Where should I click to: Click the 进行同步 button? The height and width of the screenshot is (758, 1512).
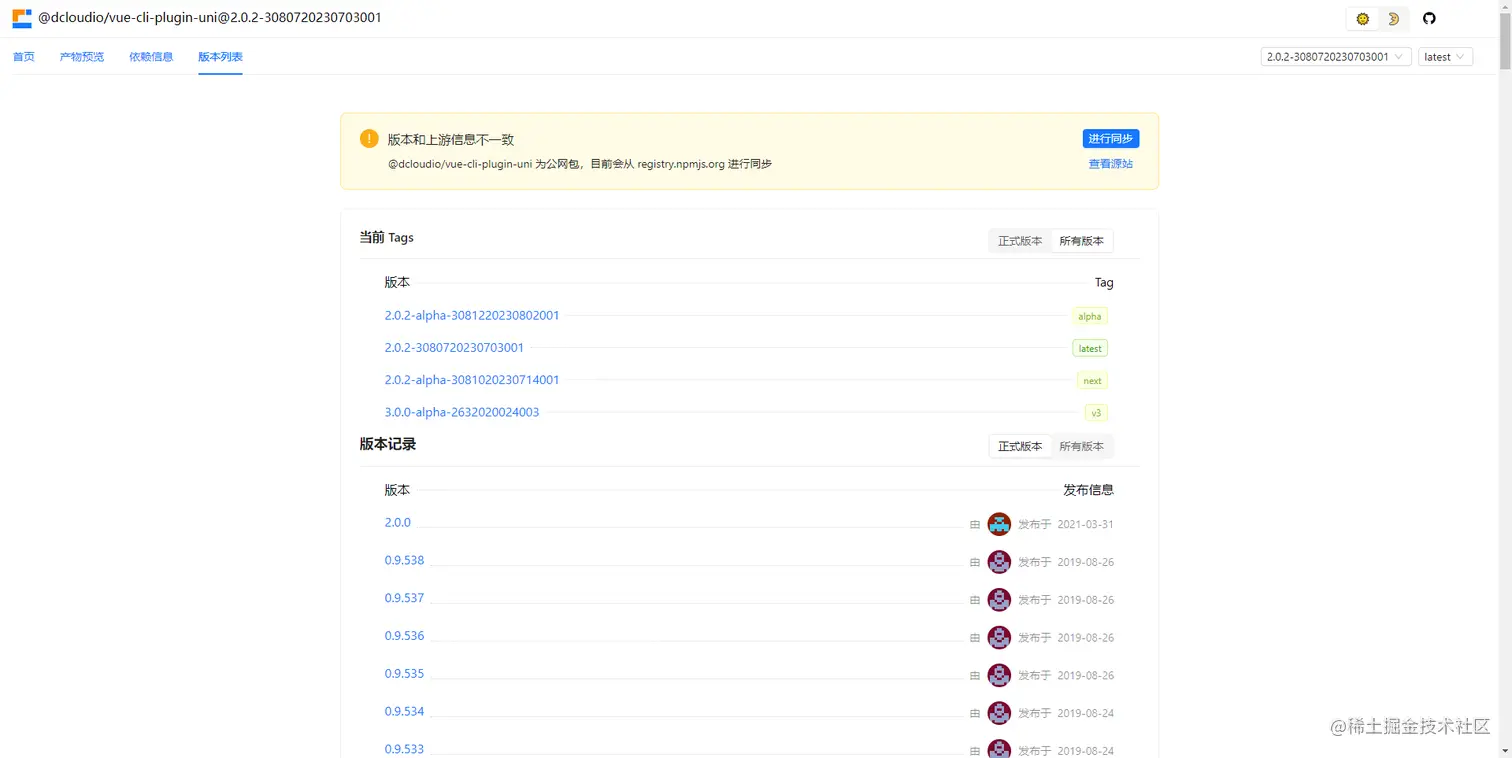coord(1110,139)
